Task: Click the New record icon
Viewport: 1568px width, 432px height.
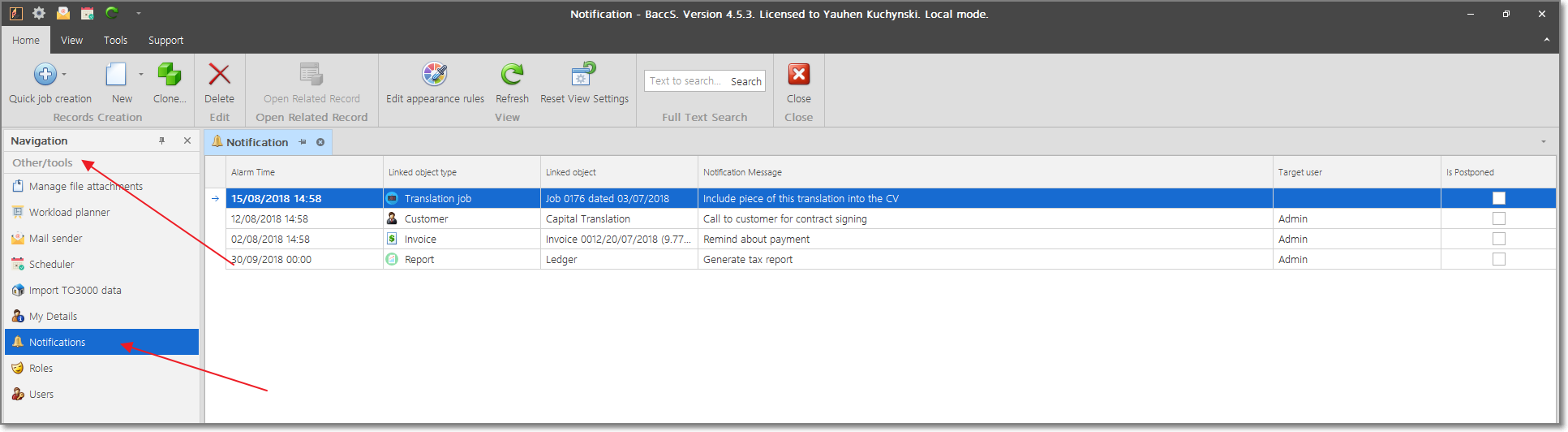Action: click(x=116, y=74)
